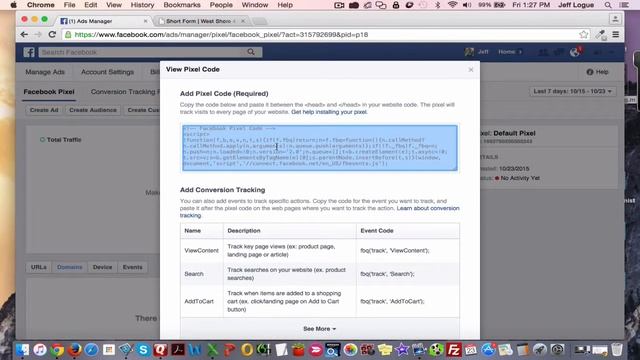Image resolution: width=640 pixels, height=360 pixels.
Task: Click the fbq('track', 'AddToCart'); event code
Action: tap(392, 301)
